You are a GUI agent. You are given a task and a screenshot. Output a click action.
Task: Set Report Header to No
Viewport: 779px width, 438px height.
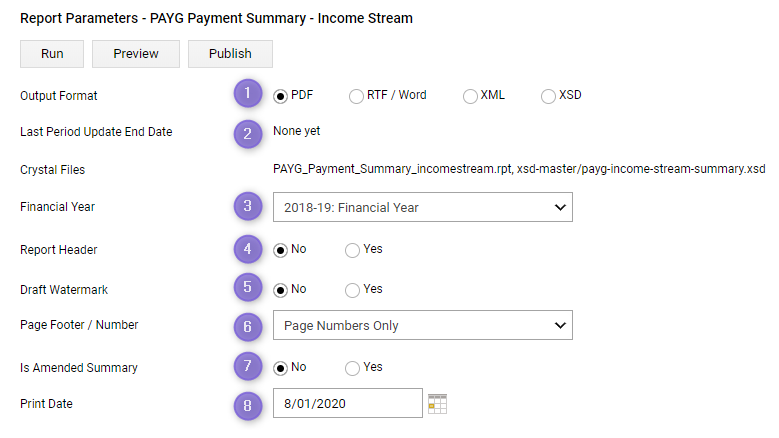[280, 250]
